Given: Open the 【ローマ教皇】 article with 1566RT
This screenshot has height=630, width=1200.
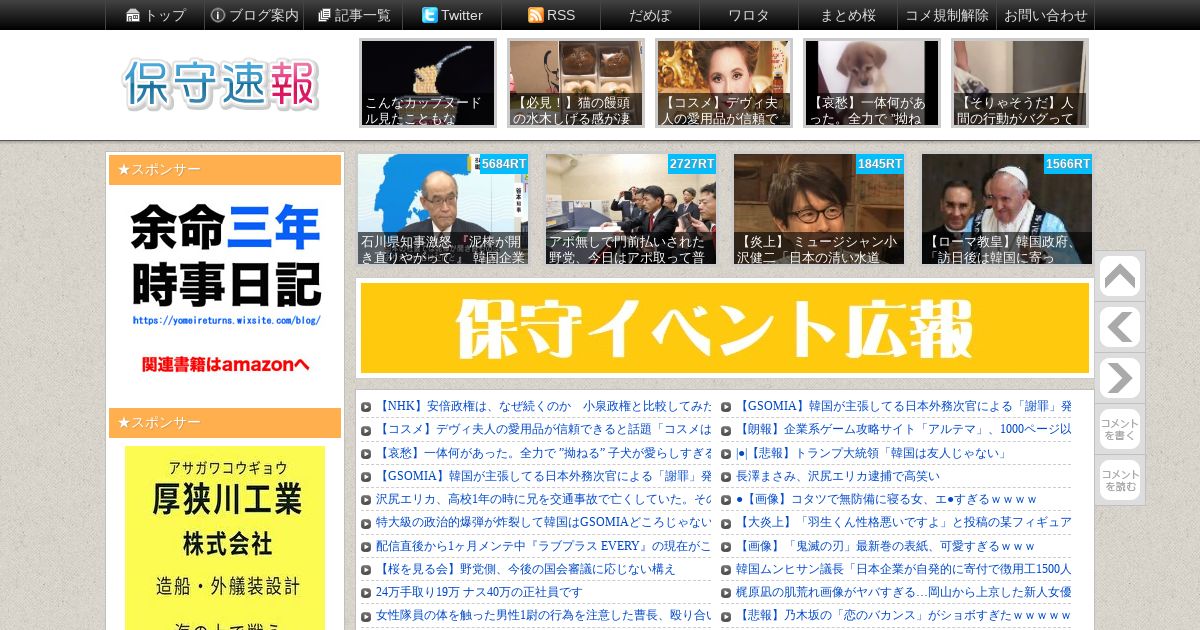Looking at the screenshot, I should 1007,209.
